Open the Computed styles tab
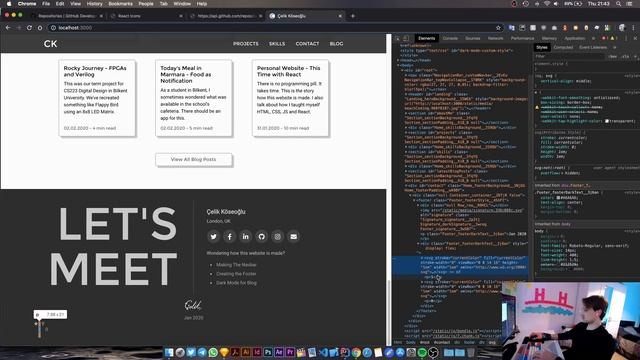 [563, 47]
